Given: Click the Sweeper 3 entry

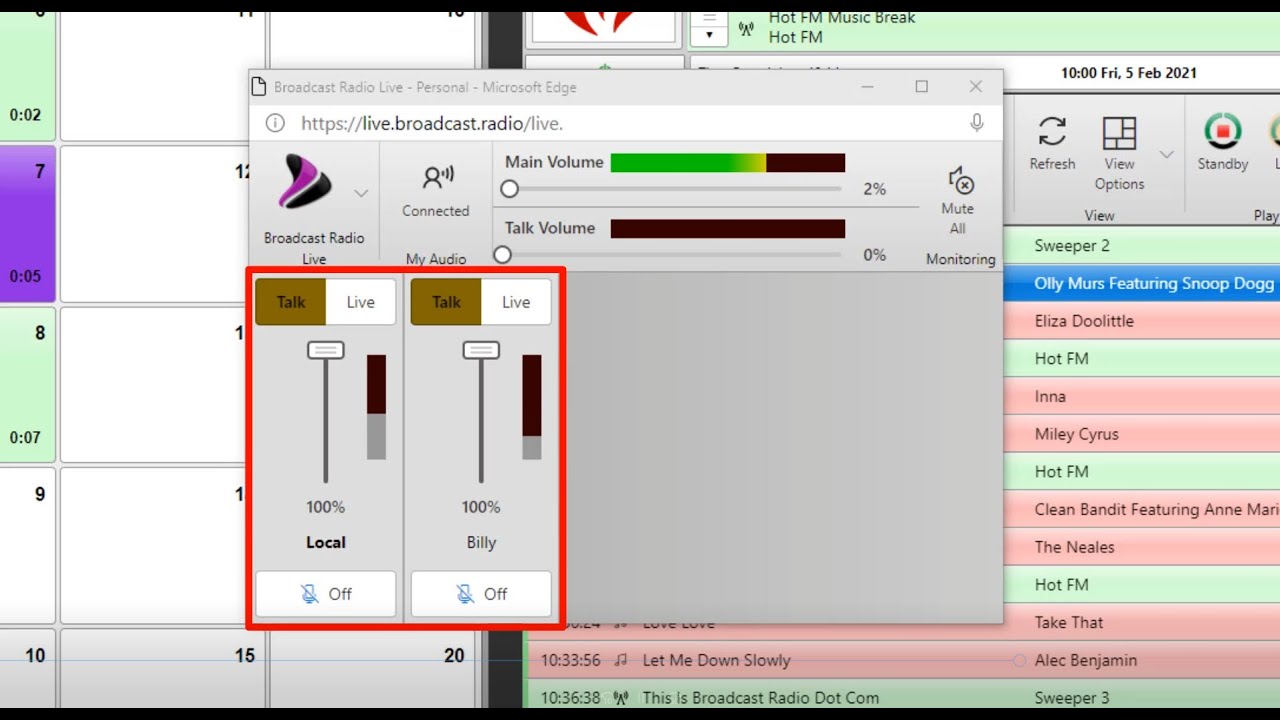Looking at the screenshot, I should click(x=1072, y=698).
